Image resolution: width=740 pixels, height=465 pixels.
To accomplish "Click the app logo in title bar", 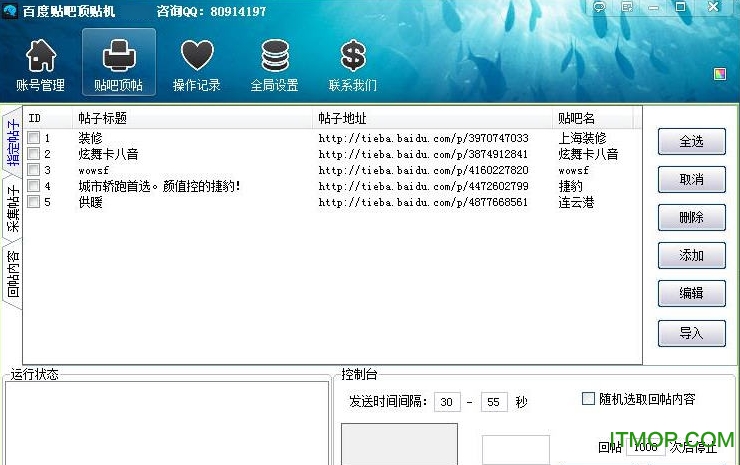I will pyautogui.click(x=9, y=10).
